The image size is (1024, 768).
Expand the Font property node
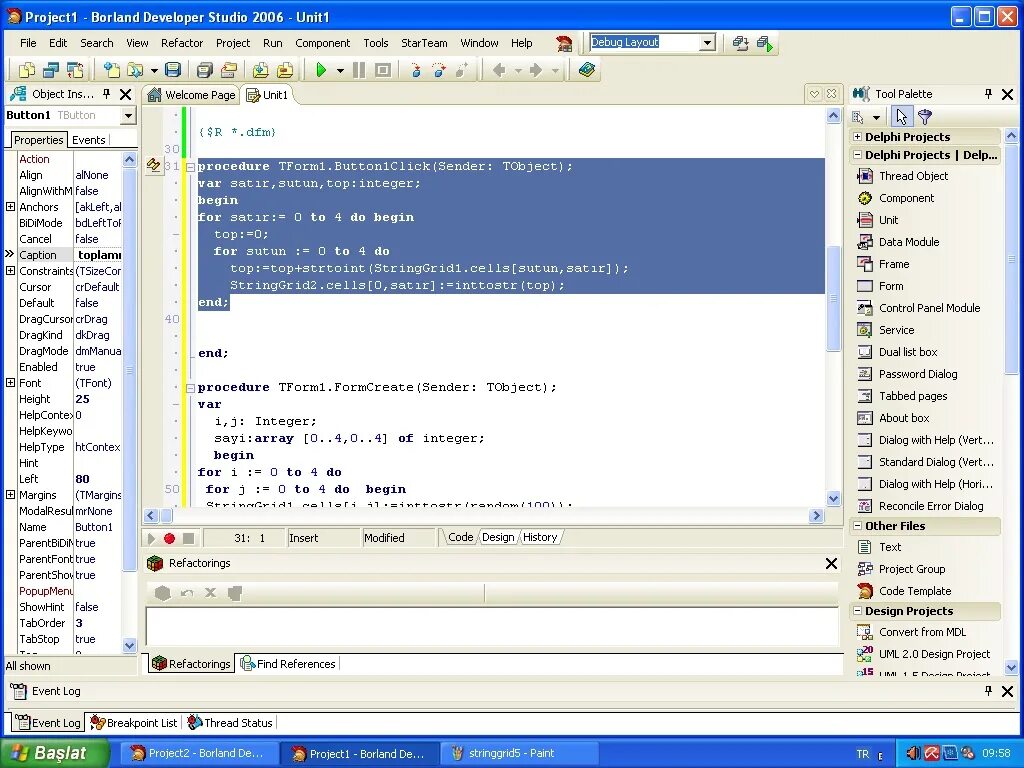(x=10, y=383)
